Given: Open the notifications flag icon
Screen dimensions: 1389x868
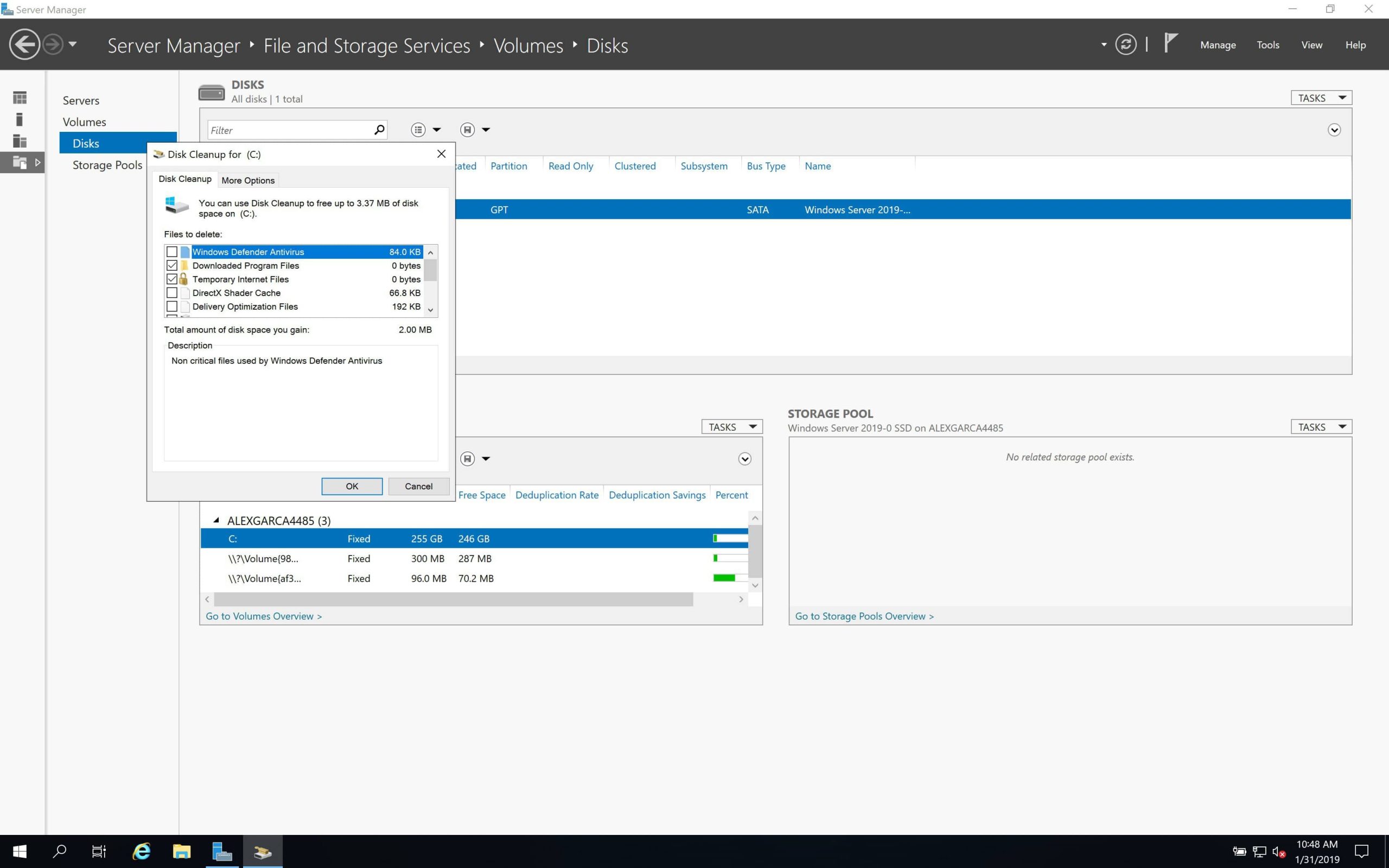Looking at the screenshot, I should (1170, 43).
